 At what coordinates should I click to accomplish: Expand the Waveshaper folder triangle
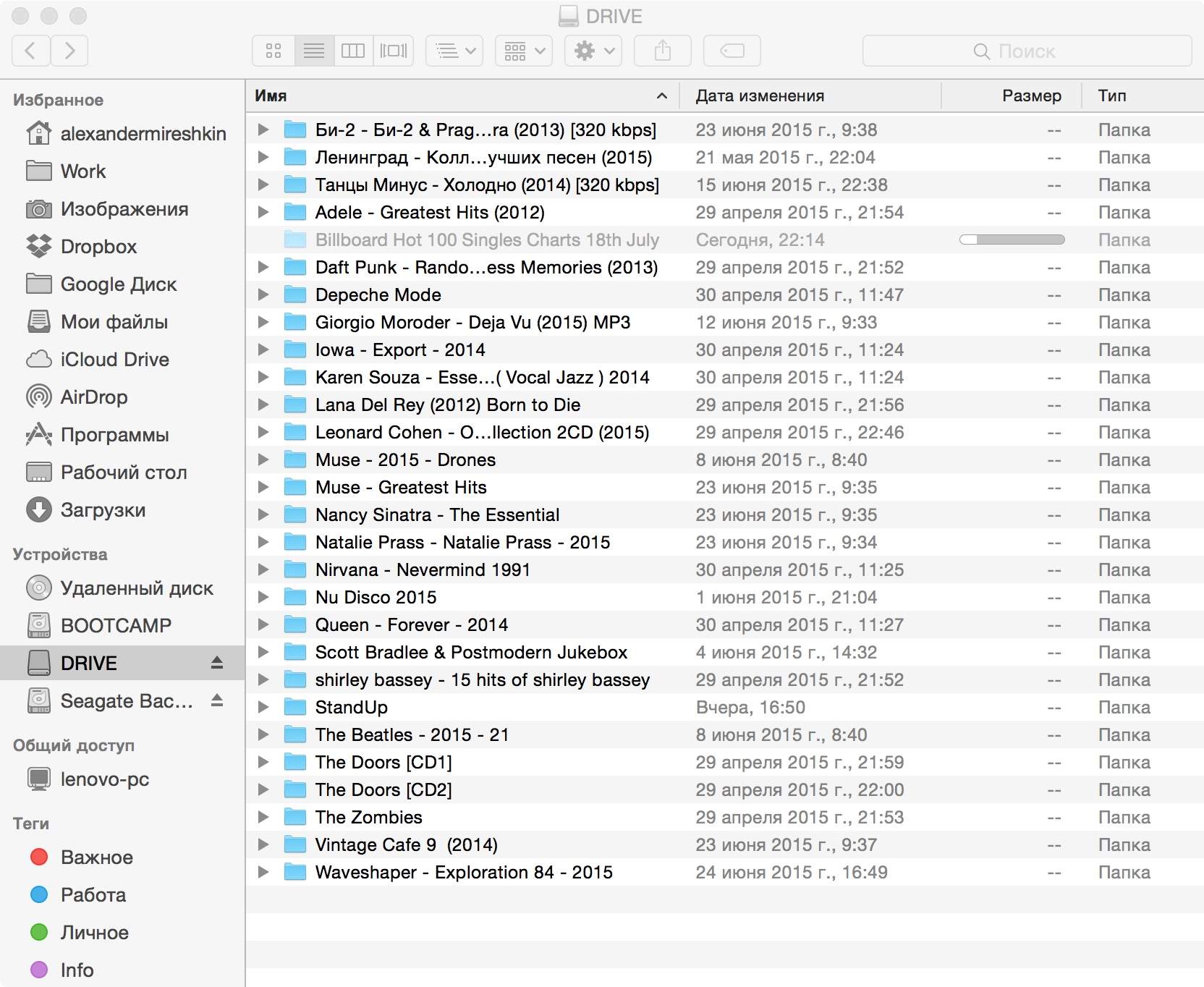[x=263, y=872]
